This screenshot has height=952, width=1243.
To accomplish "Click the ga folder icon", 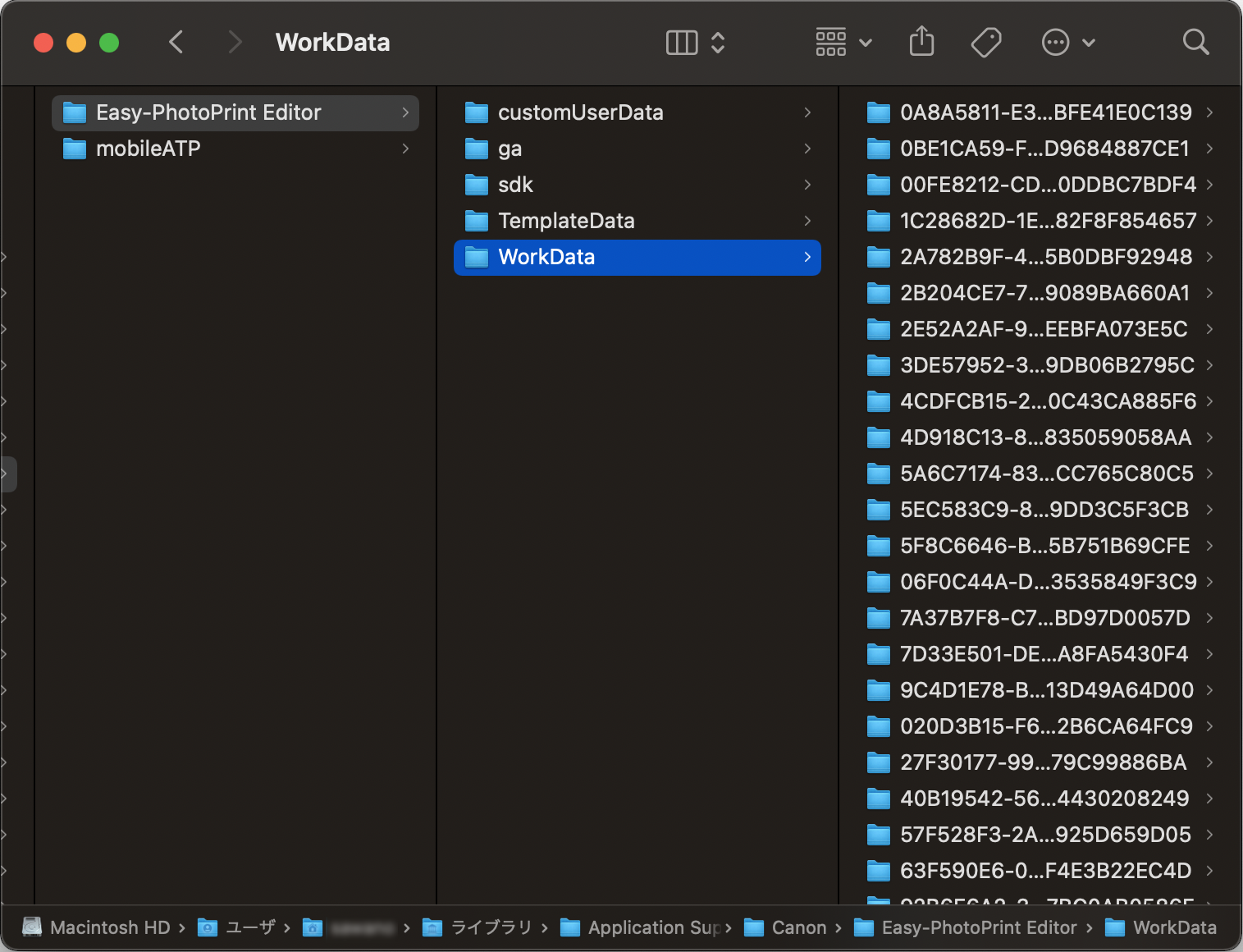I will click(477, 149).
